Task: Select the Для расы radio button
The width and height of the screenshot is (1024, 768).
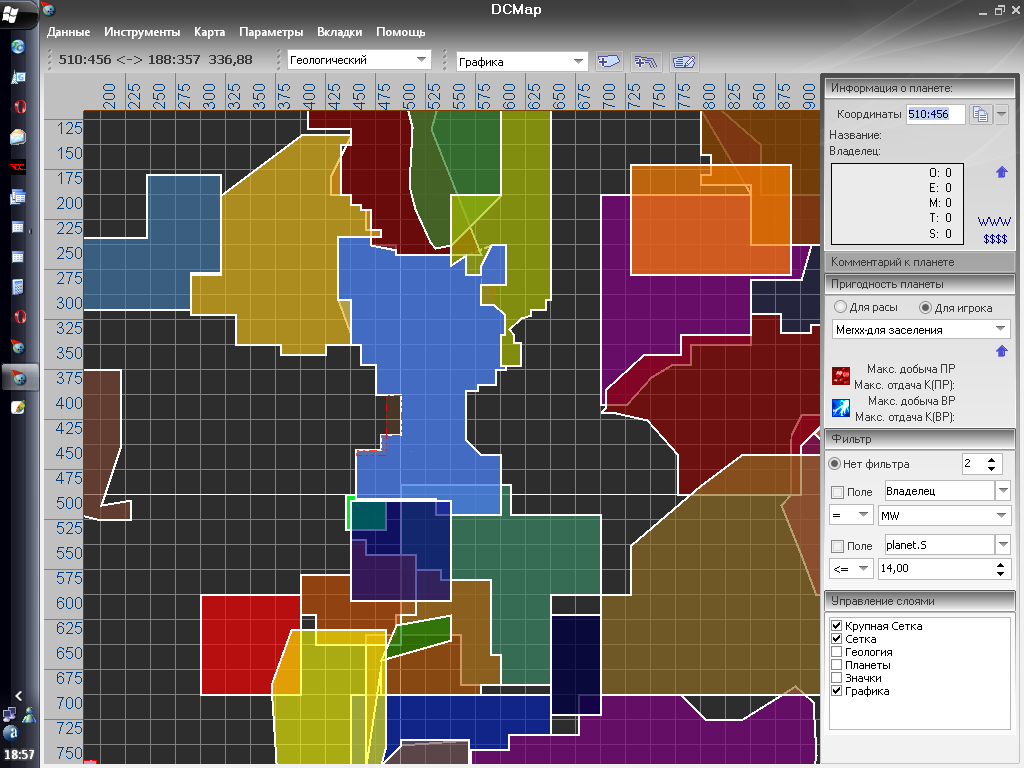Action: pyautogui.click(x=841, y=307)
